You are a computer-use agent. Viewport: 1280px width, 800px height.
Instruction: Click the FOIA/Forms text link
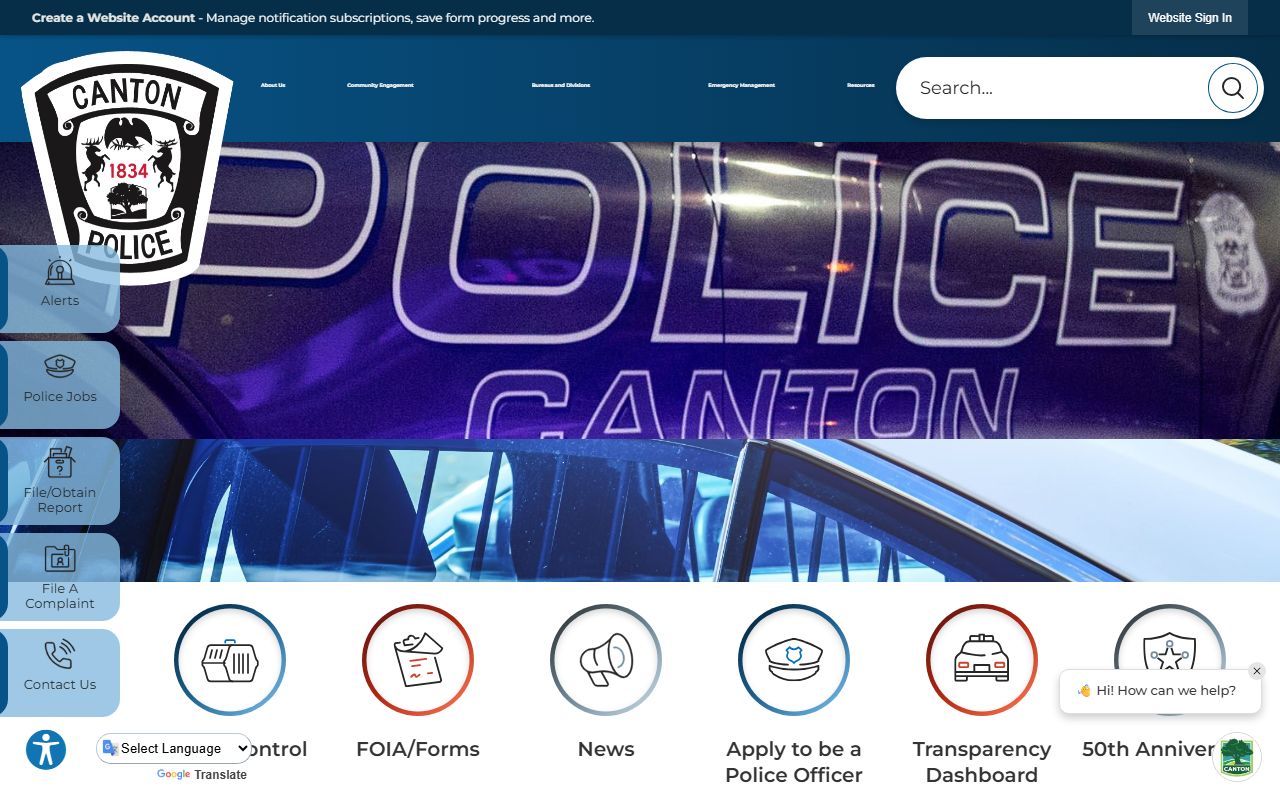click(x=418, y=749)
